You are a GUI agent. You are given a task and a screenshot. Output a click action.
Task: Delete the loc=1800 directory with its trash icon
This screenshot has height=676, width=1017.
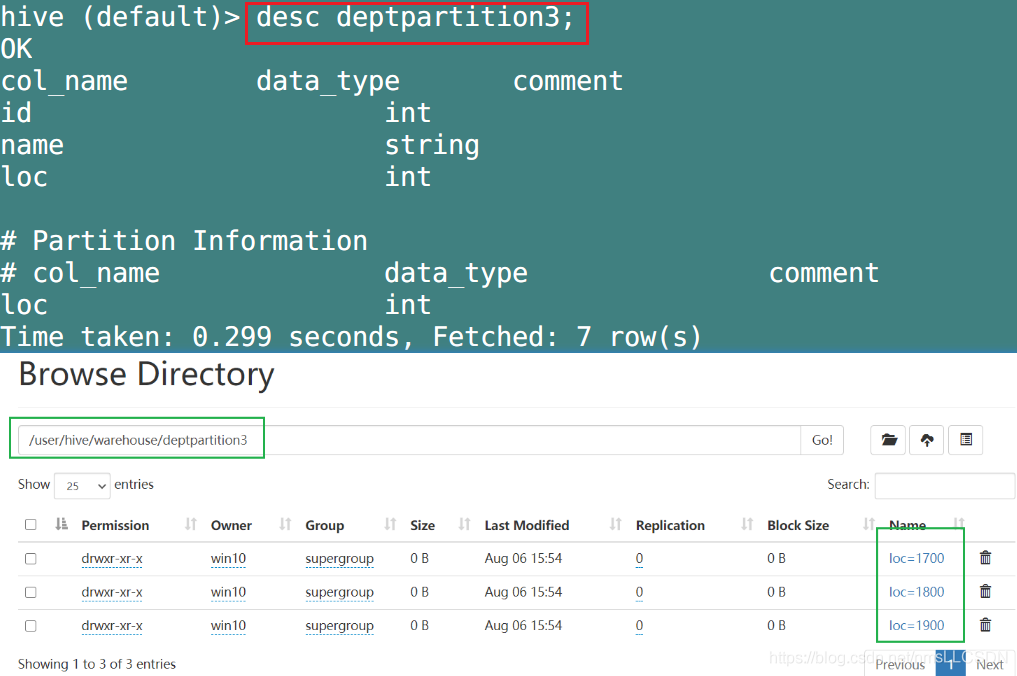coord(985,591)
